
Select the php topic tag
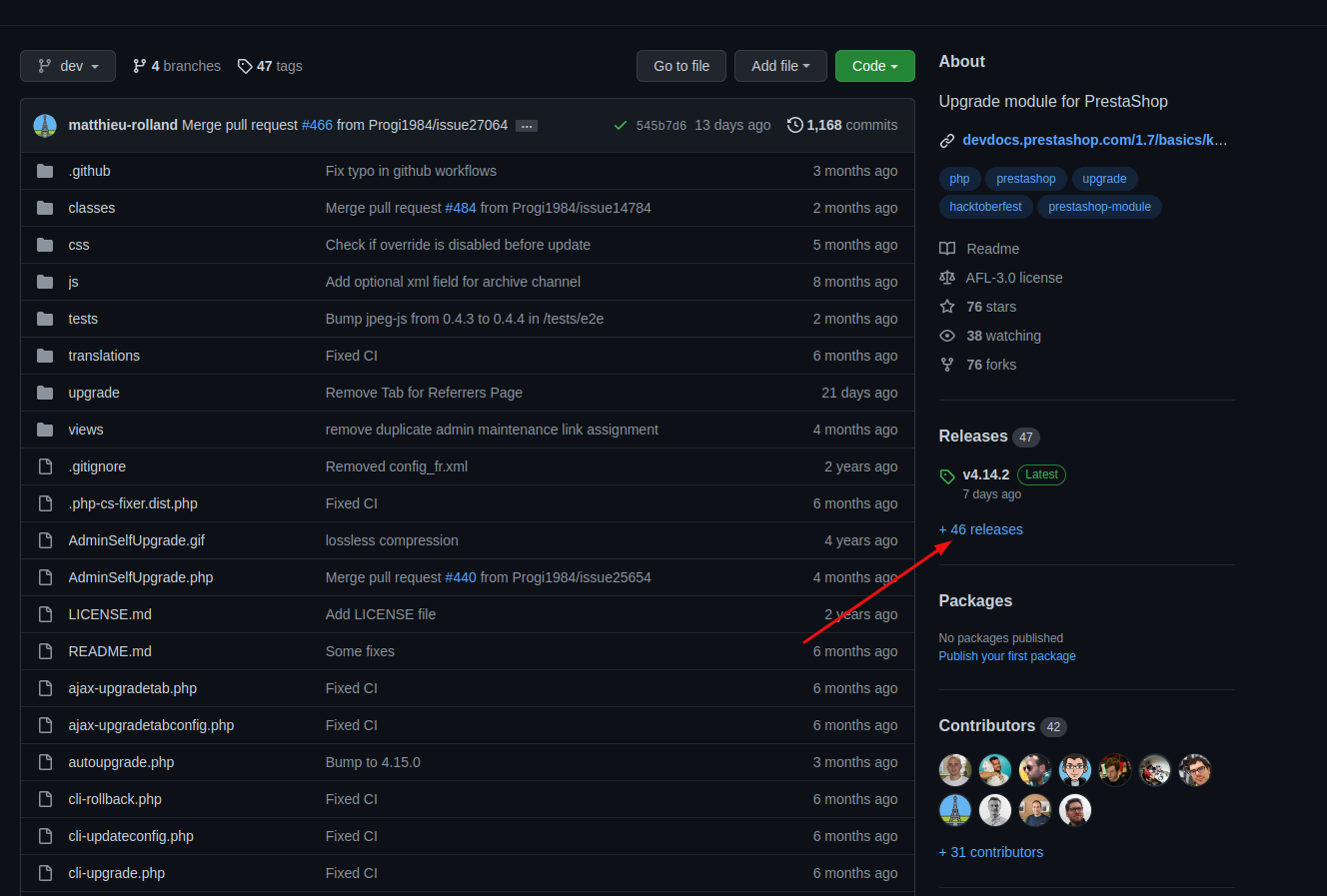pos(959,178)
